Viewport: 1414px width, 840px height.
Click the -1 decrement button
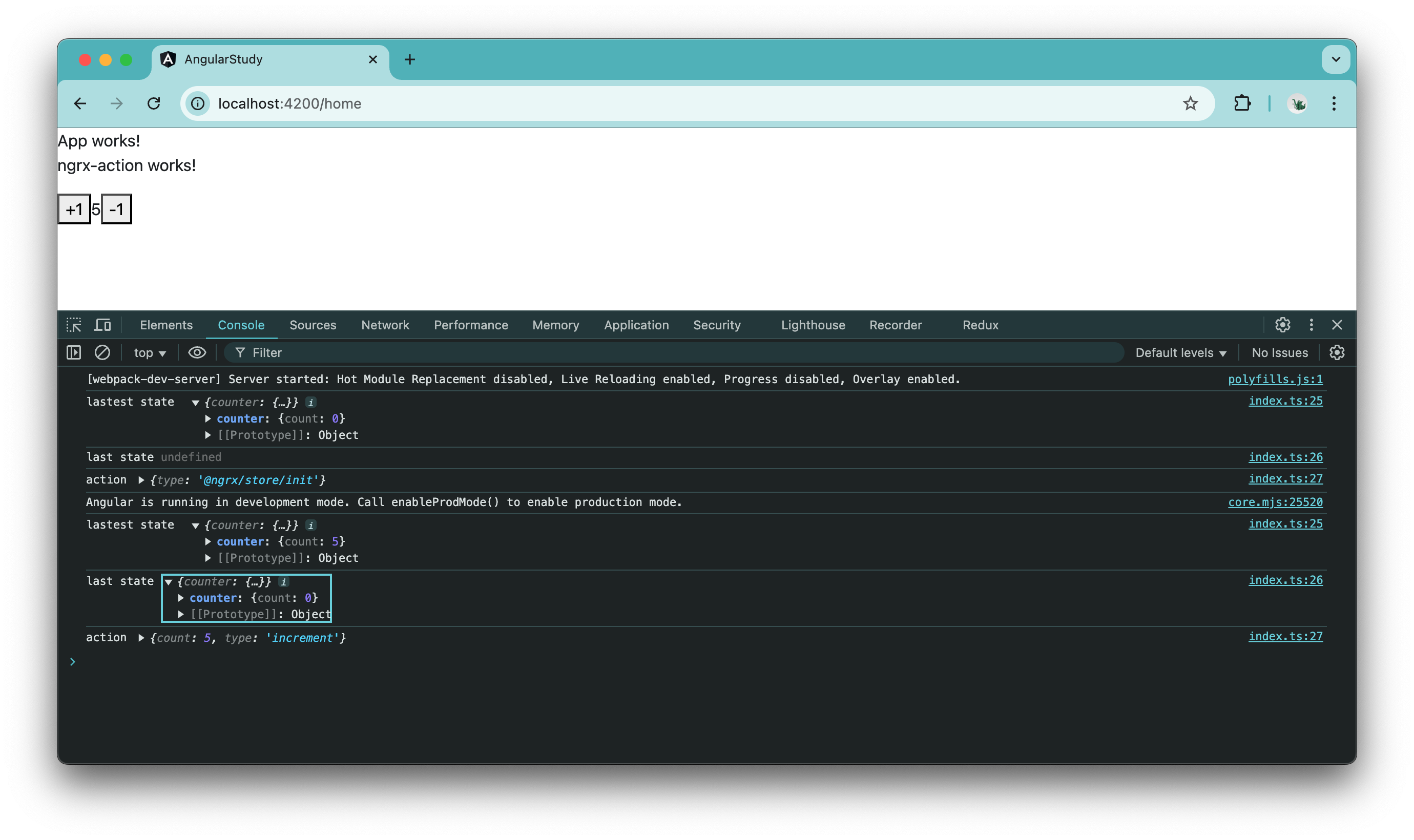click(x=116, y=209)
